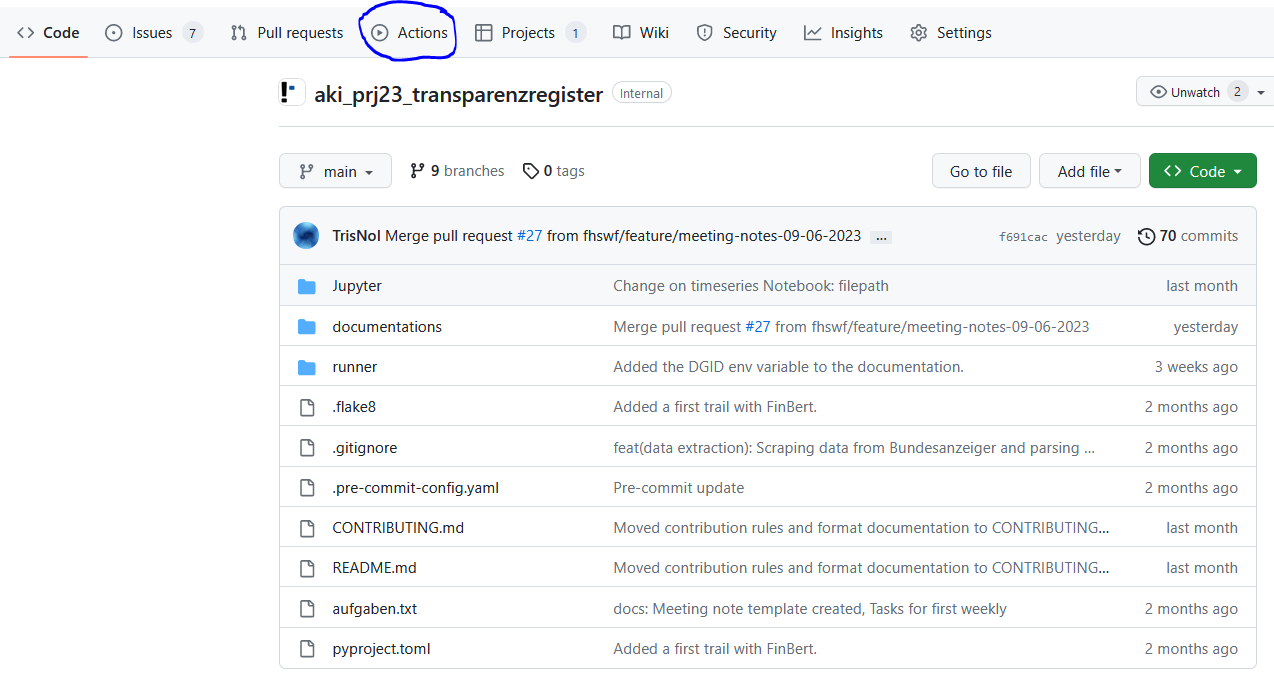Click the repository organization logo icon
Screen dimensions: 1274x680
pyautogui.click(x=291, y=94)
